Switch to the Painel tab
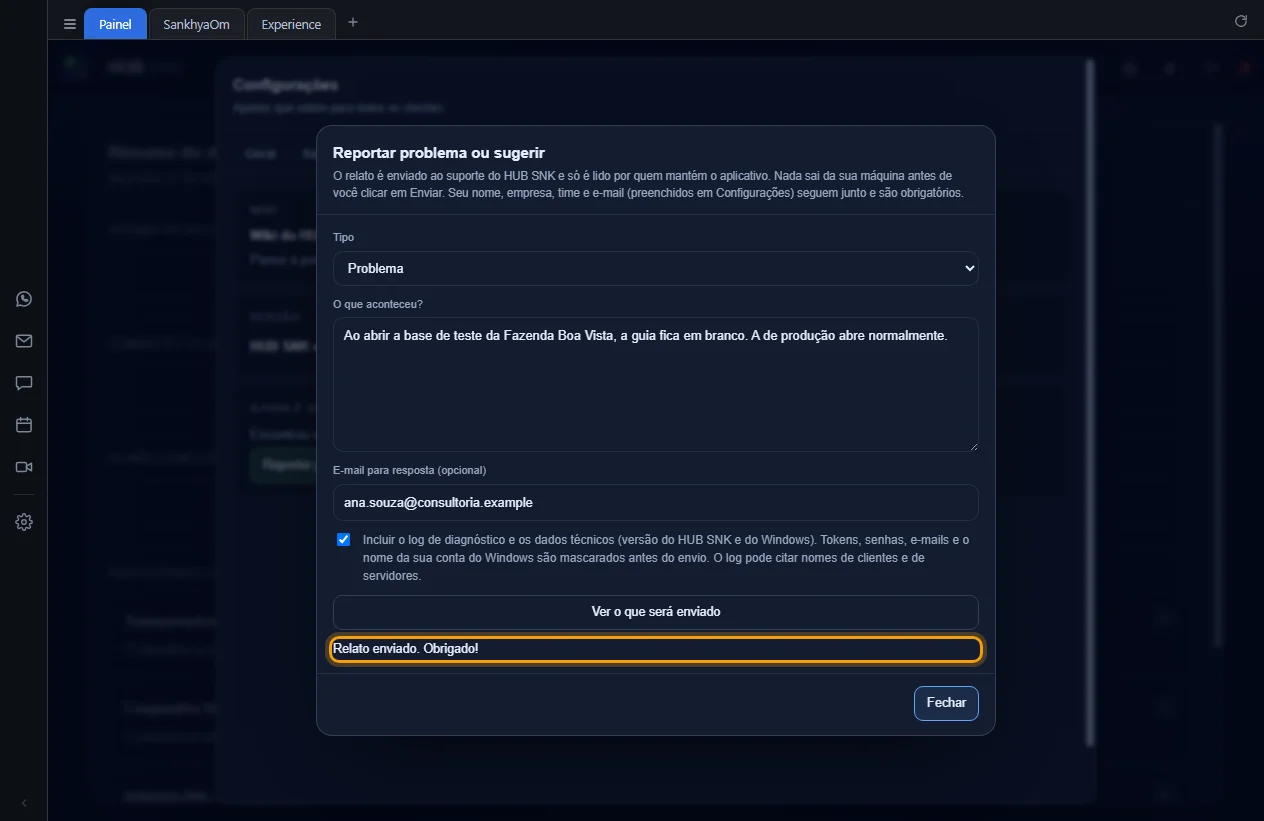The image size is (1264, 821). pyautogui.click(x=115, y=24)
